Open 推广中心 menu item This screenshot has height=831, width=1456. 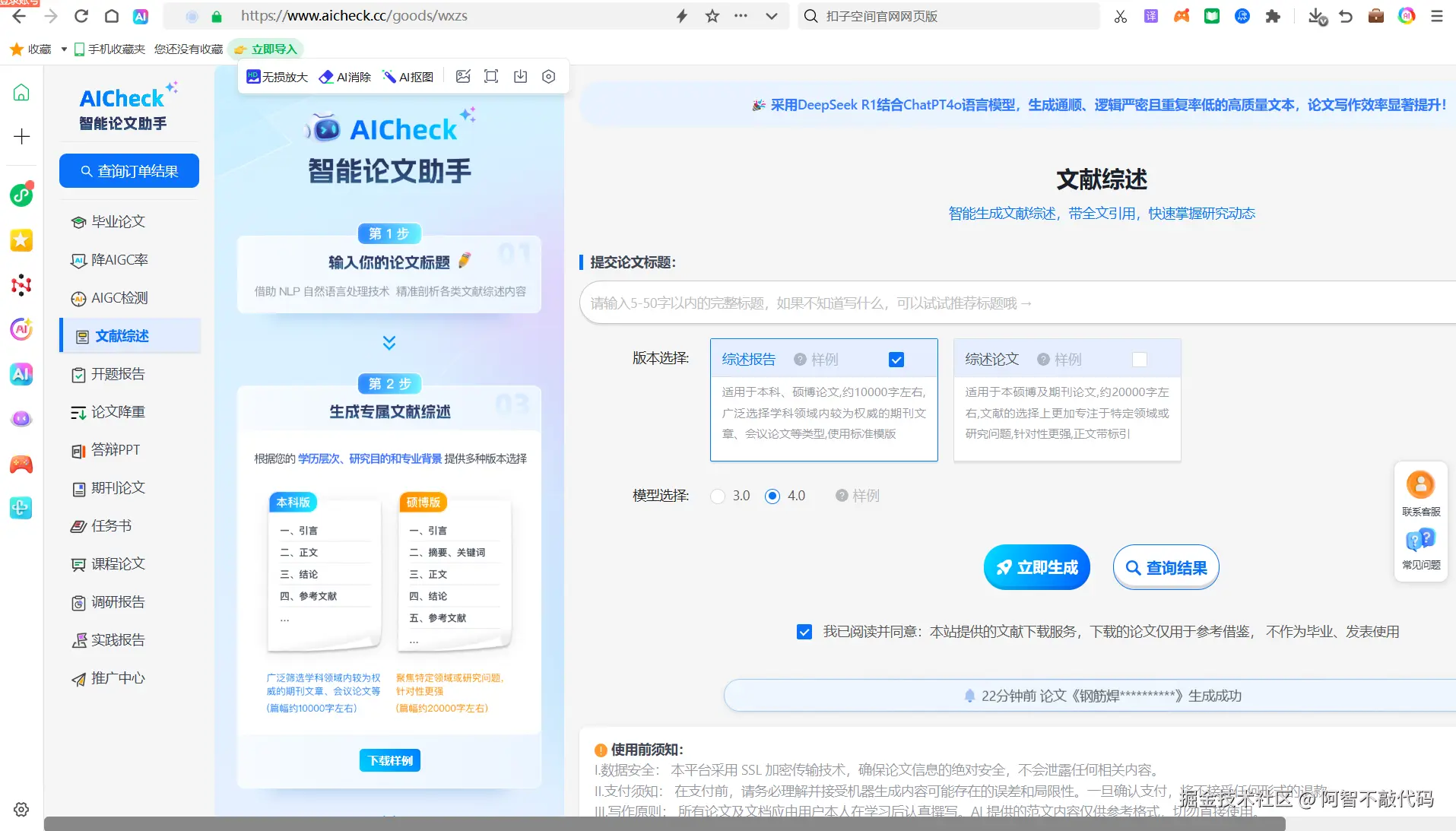tap(108, 678)
